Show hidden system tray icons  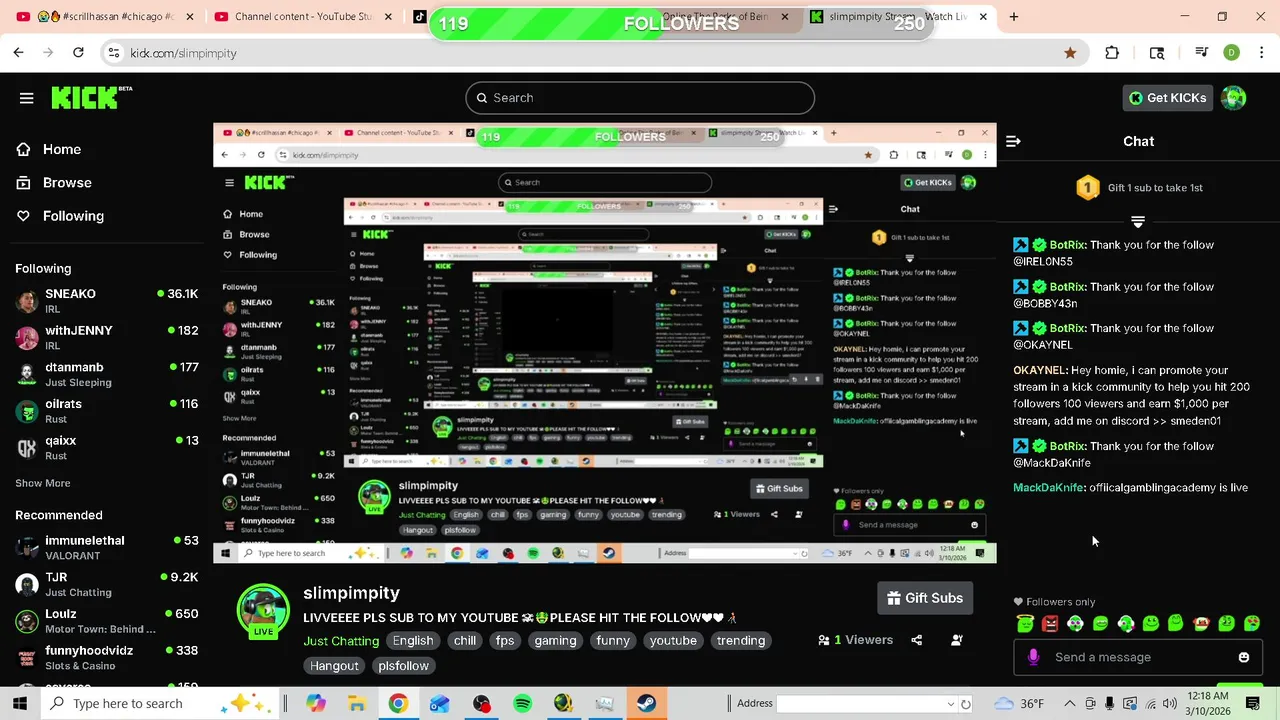(1070, 704)
